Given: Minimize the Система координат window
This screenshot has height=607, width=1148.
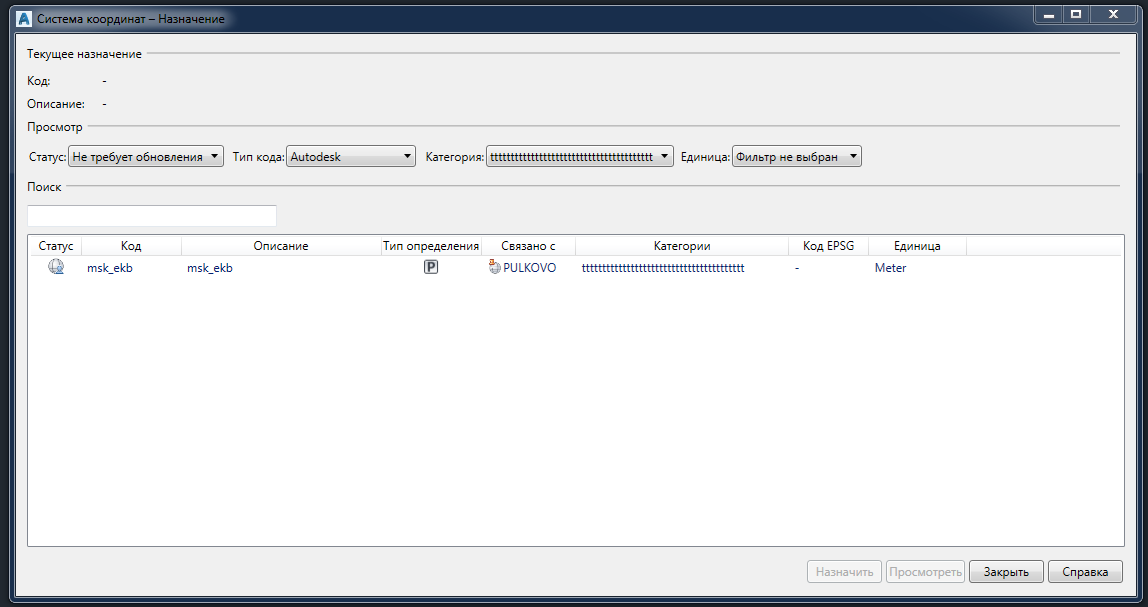Looking at the screenshot, I should [1049, 15].
